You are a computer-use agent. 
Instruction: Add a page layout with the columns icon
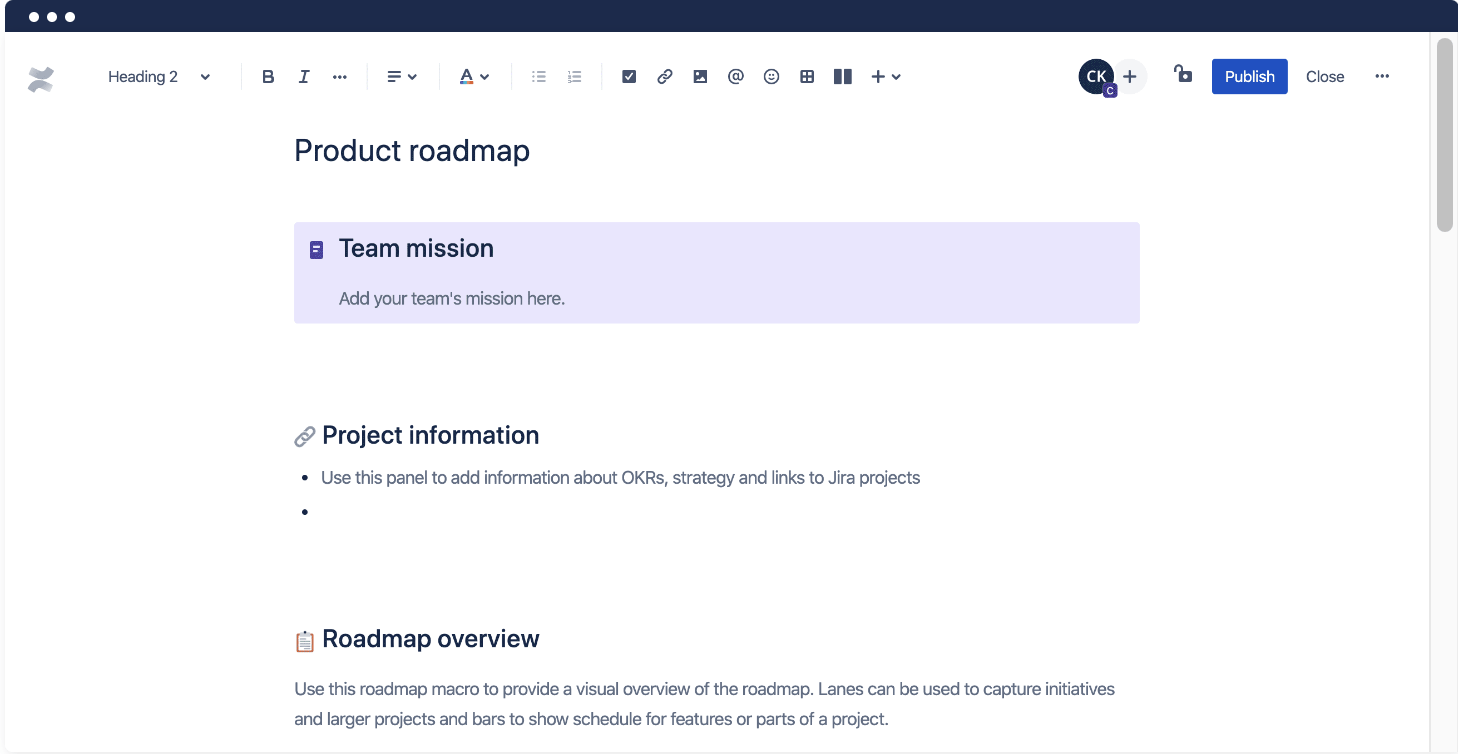842,76
